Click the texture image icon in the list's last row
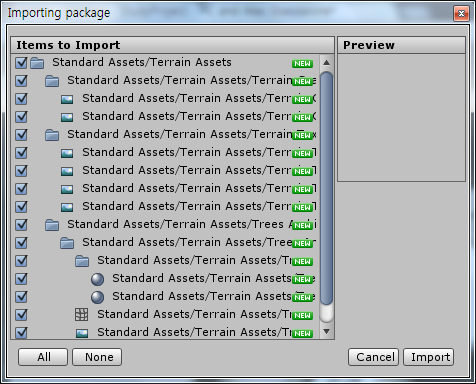Image resolution: width=476 pixels, height=384 pixels. [82, 333]
